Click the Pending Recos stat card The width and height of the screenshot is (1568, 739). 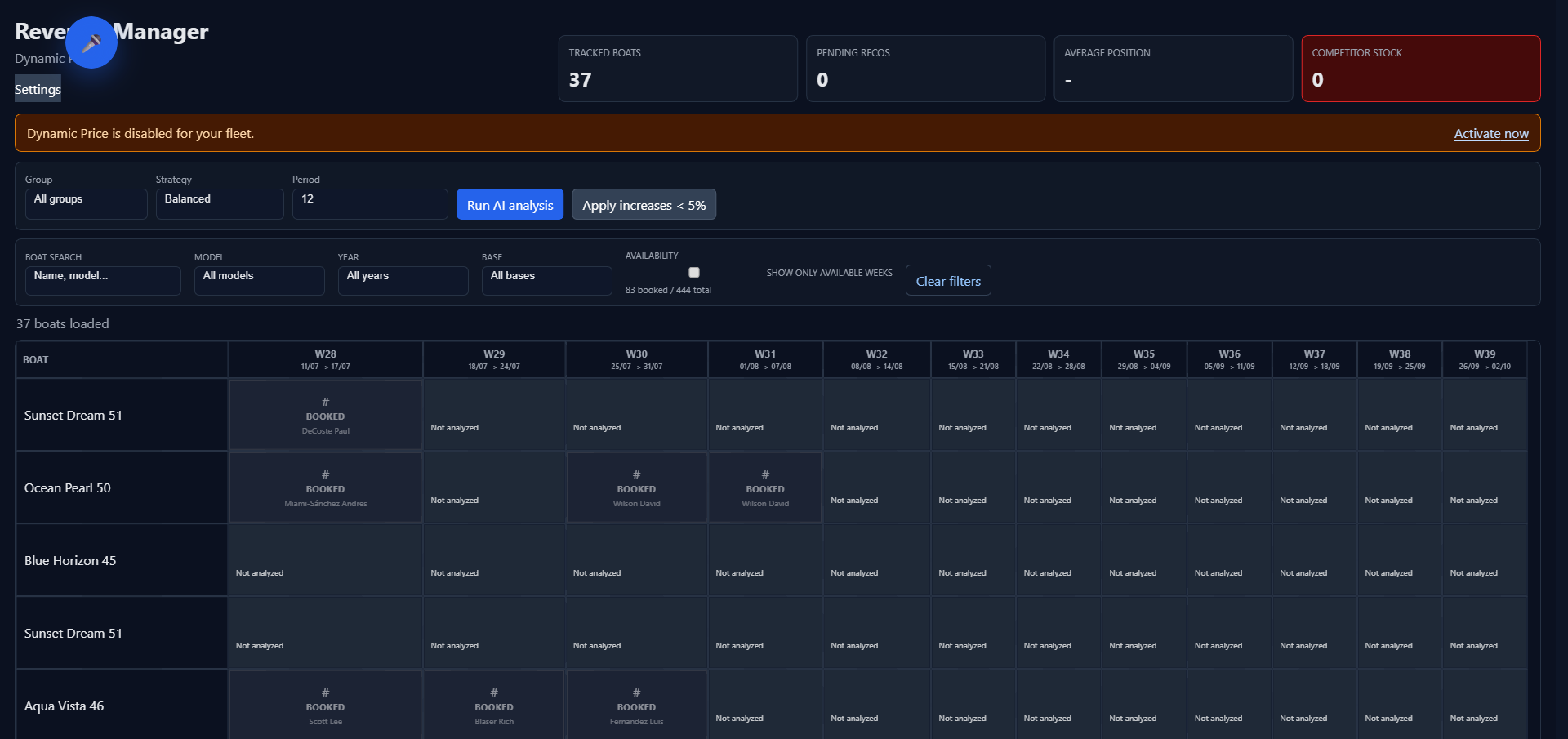click(x=925, y=69)
